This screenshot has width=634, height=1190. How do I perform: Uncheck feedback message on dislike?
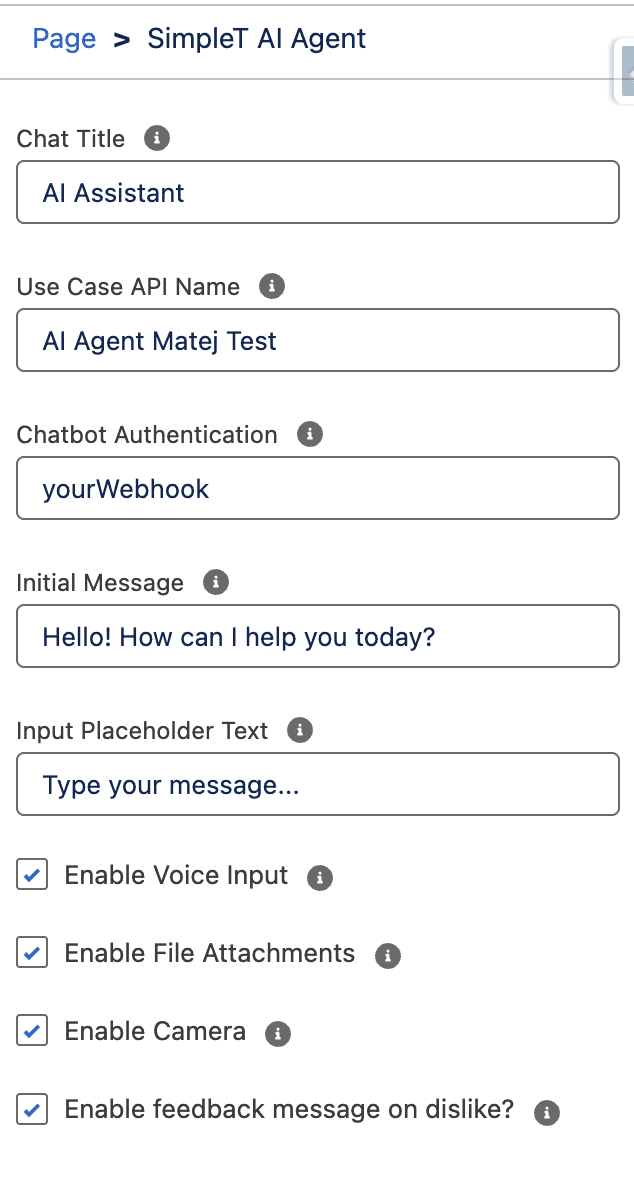pyautogui.click(x=31, y=1108)
